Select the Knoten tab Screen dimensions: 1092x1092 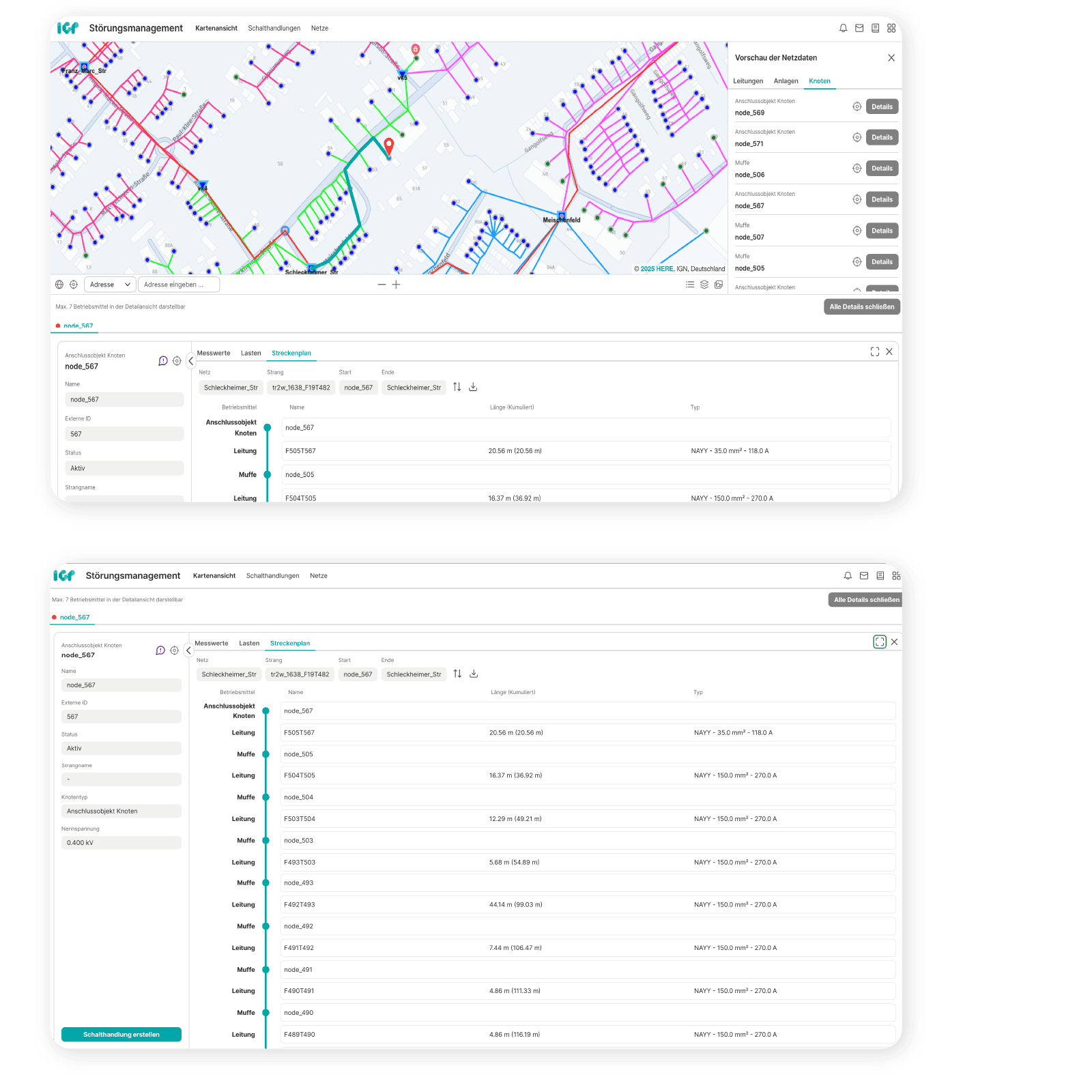tap(820, 81)
